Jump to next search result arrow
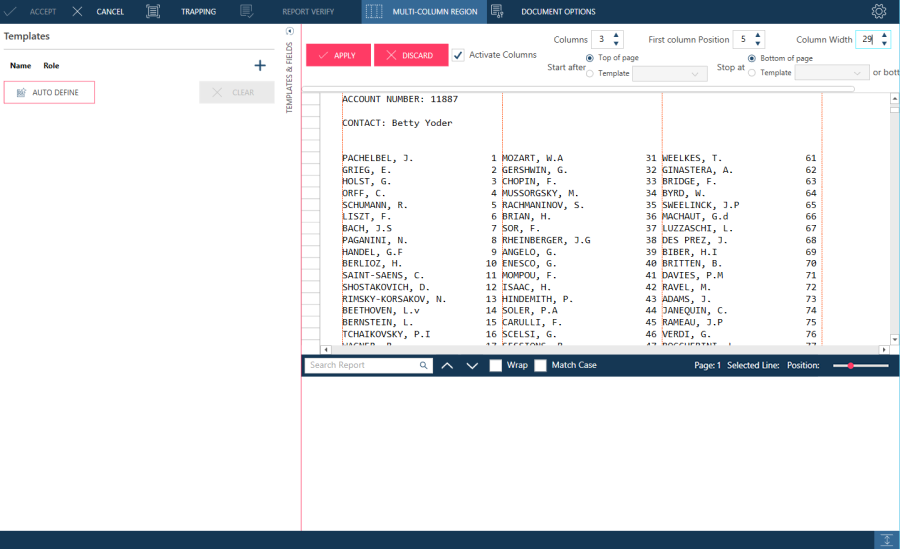The height and width of the screenshot is (549, 900). click(x=472, y=366)
